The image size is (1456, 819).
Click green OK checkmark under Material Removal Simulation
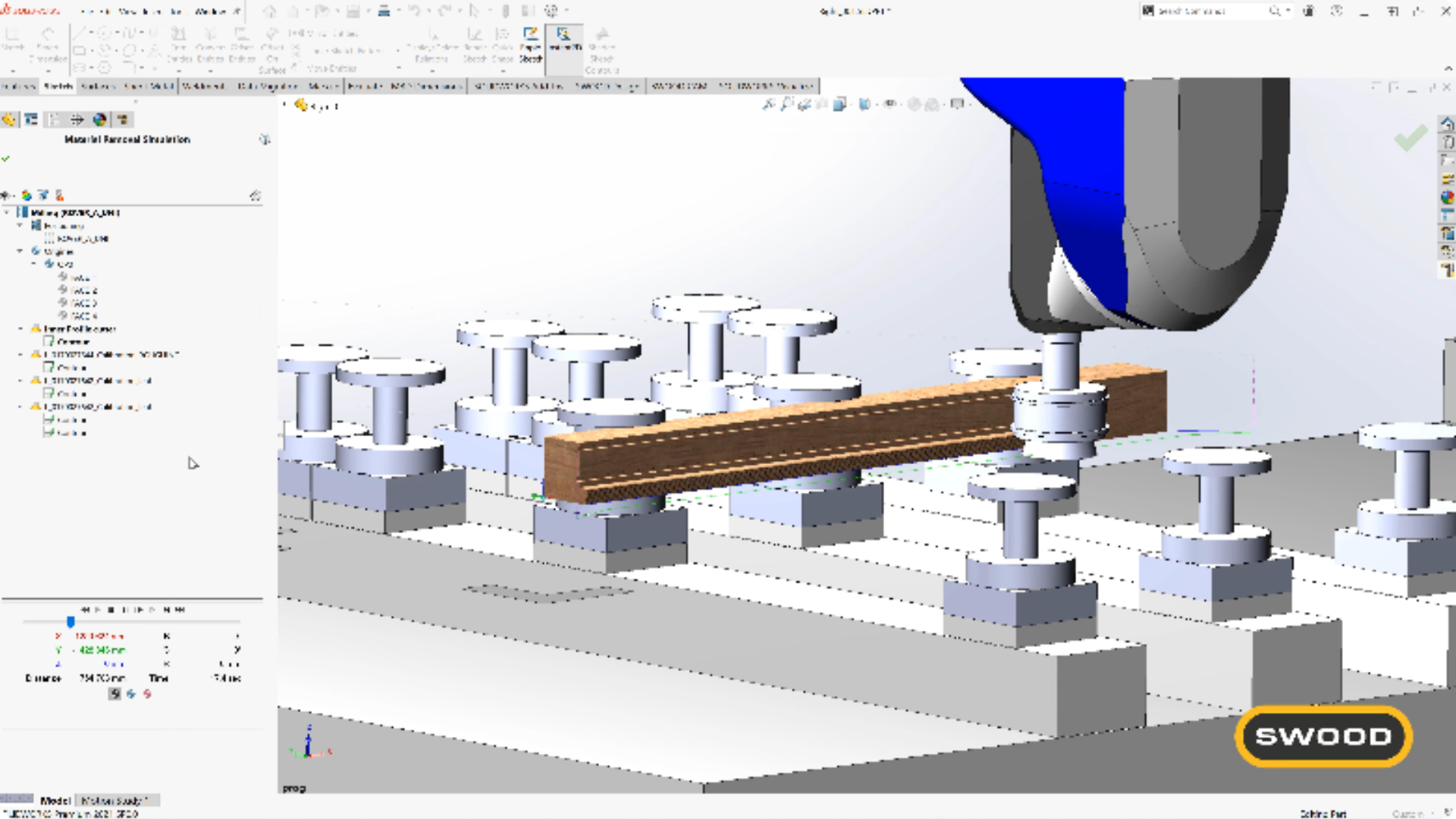pos(6,158)
